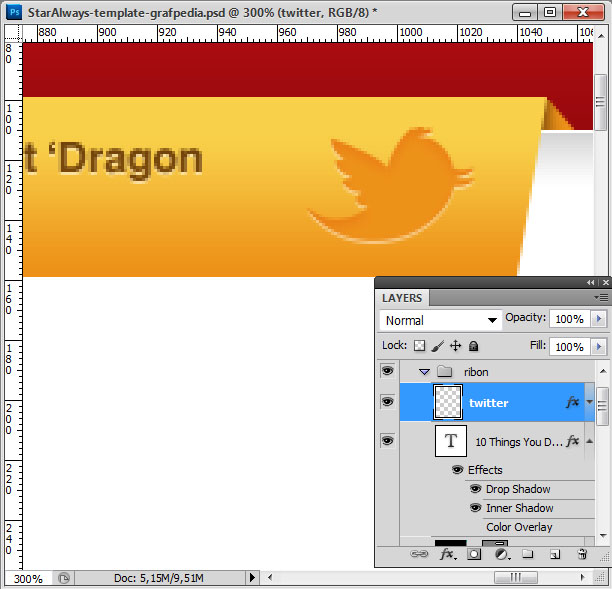Lock all padlock icon

473,346
